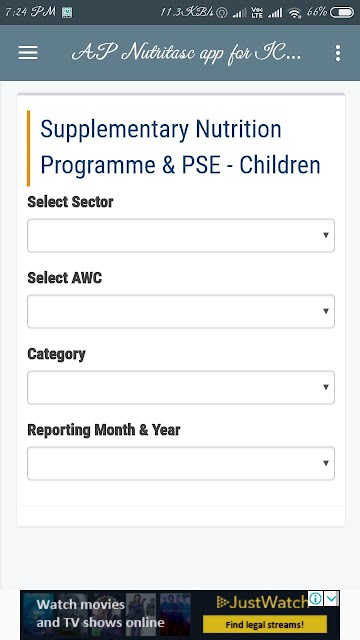Tap the ad info icon
360x640 pixels.
pos(315,599)
